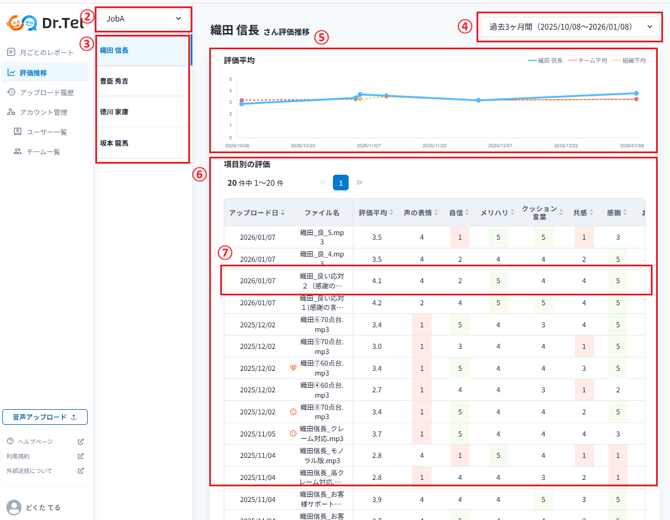This screenshot has height=520, width=670.
Task: Click the チーム一覧 team icon
Action: coord(18,151)
